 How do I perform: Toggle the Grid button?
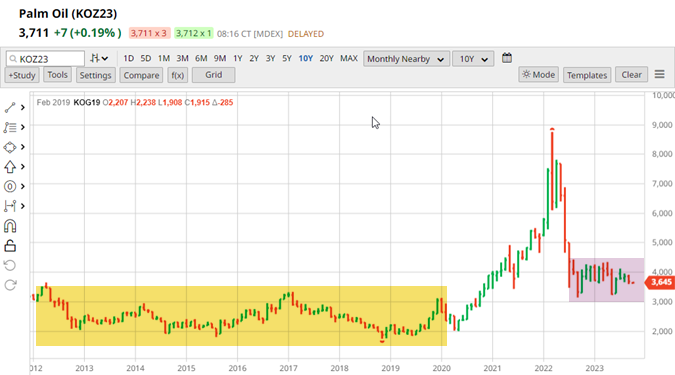pyautogui.click(x=214, y=75)
